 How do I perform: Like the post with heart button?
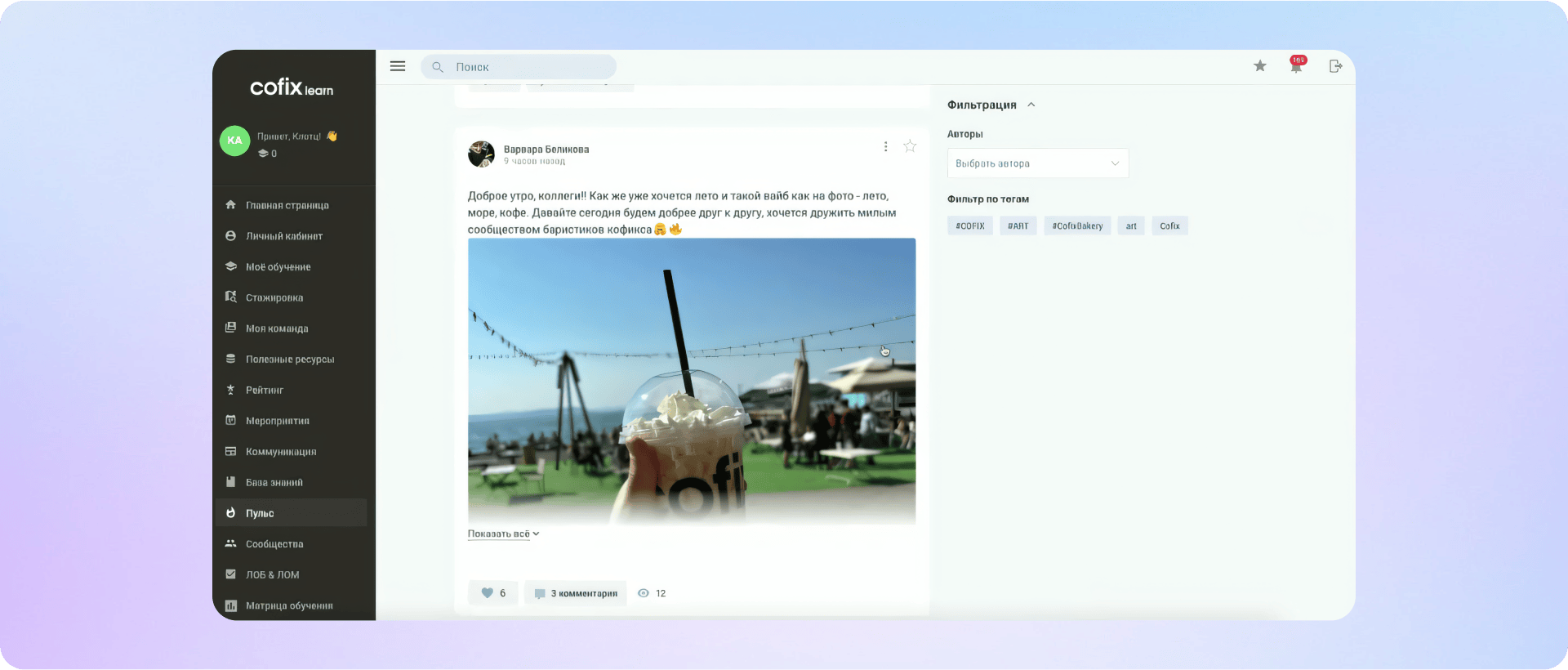(492, 593)
